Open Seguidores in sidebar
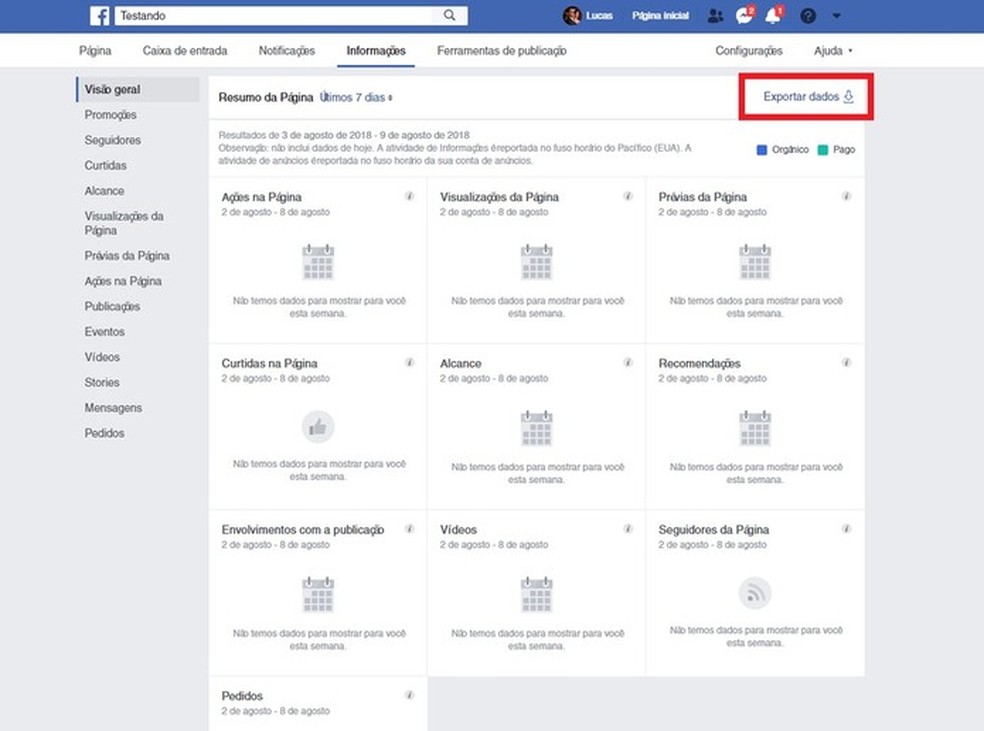The width and height of the screenshot is (984, 731). click(112, 140)
